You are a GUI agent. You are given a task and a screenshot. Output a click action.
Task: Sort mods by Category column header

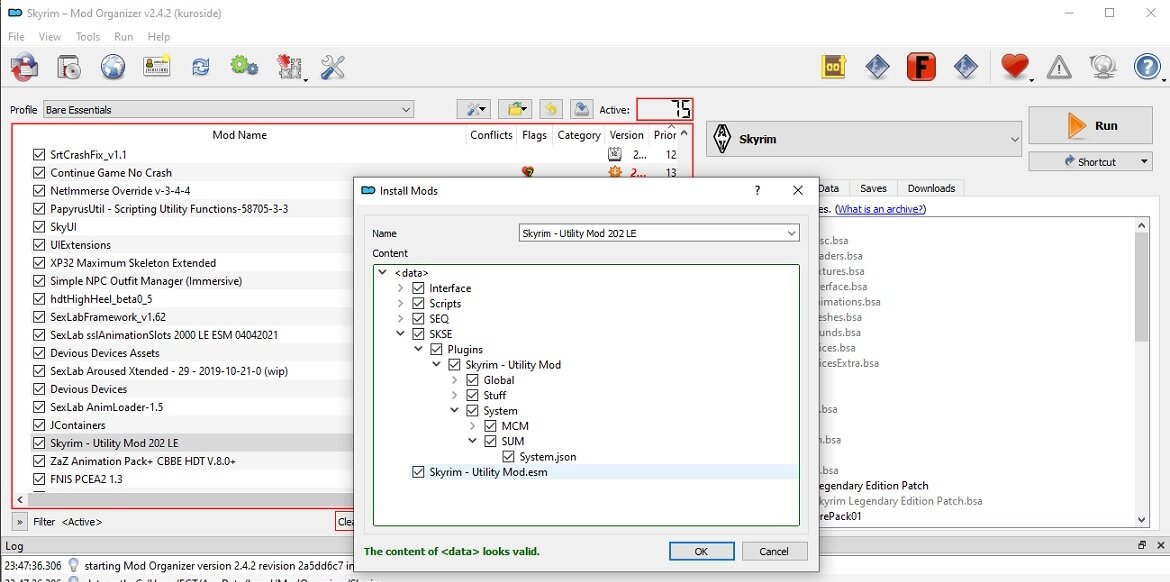pyautogui.click(x=578, y=135)
